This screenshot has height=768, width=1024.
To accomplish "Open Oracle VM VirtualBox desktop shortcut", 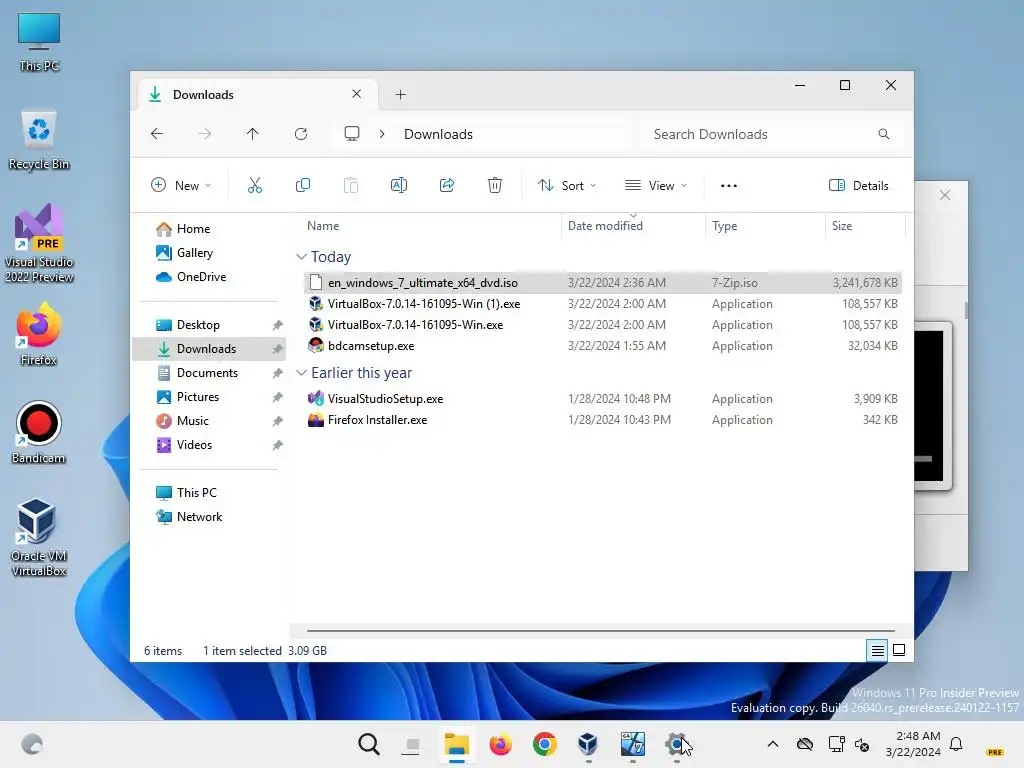I will 39,537.
